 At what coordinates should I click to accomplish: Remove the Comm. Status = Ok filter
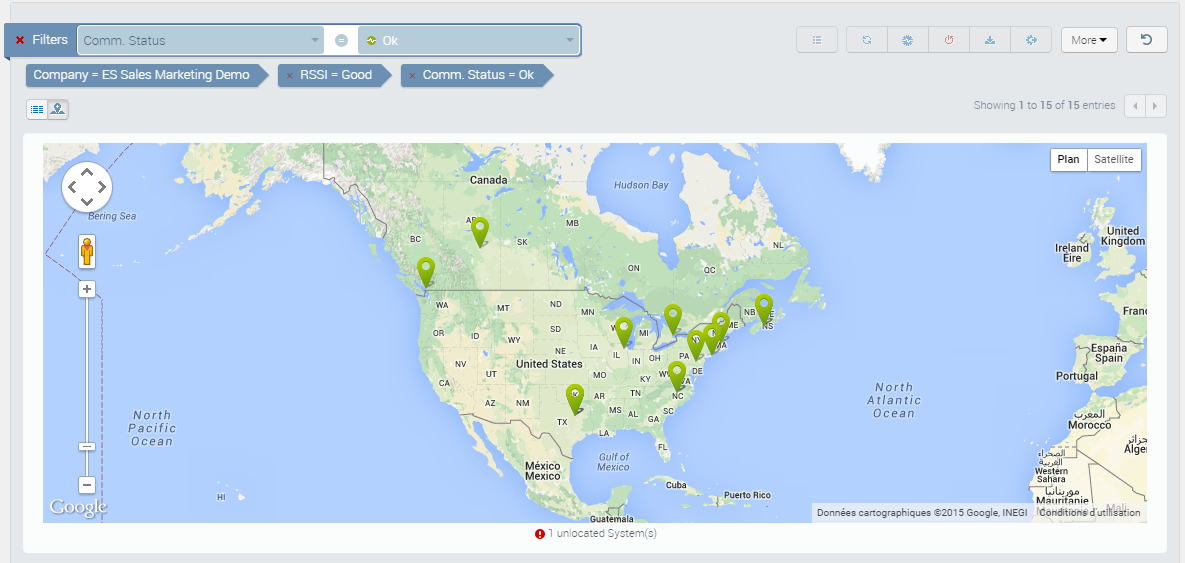(x=412, y=76)
